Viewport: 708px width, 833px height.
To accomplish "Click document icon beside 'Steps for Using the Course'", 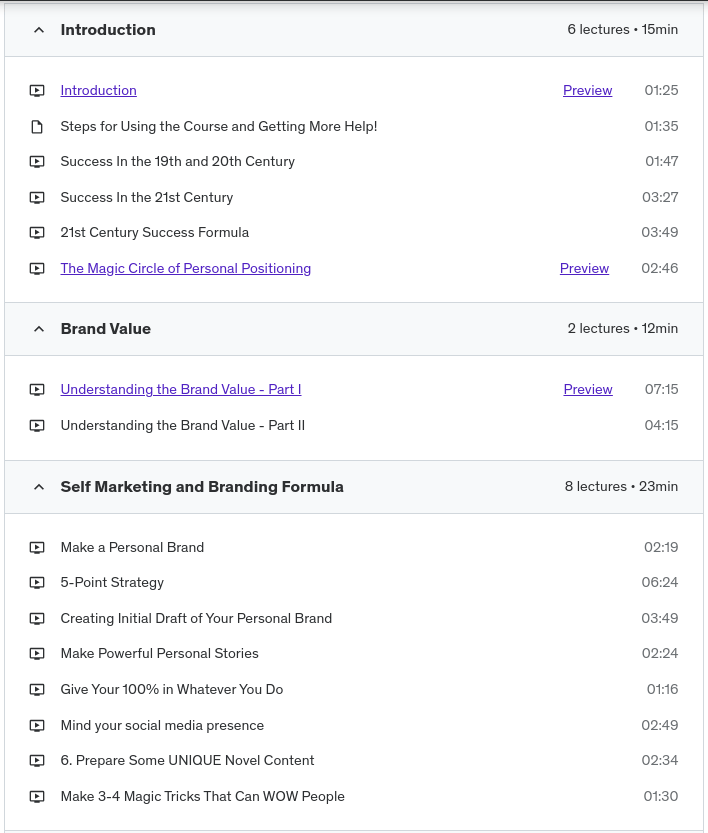I will point(37,127).
